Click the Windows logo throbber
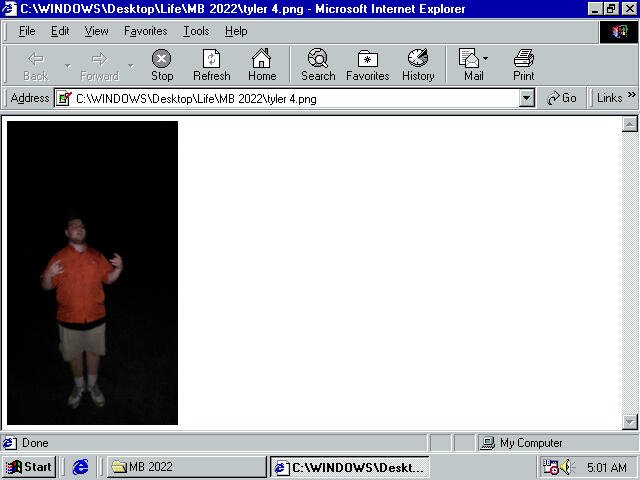 click(x=619, y=32)
